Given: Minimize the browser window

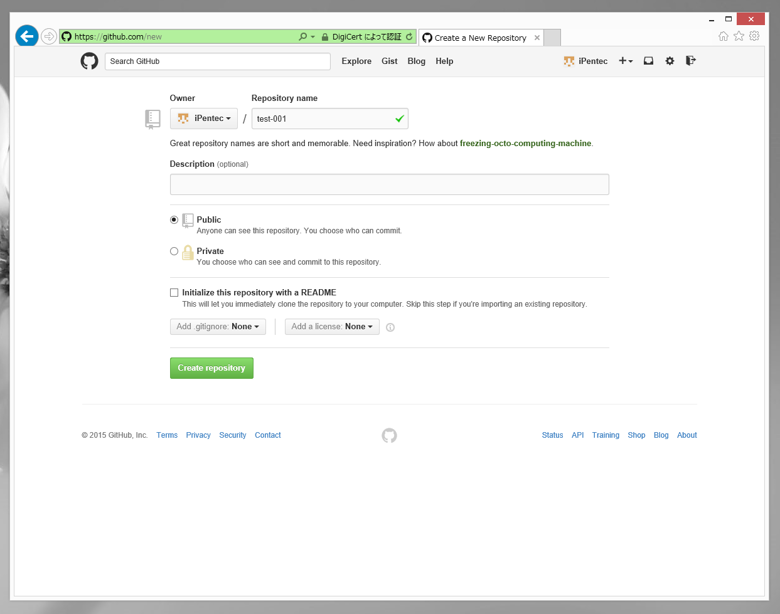Looking at the screenshot, I should [x=711, y=19].
